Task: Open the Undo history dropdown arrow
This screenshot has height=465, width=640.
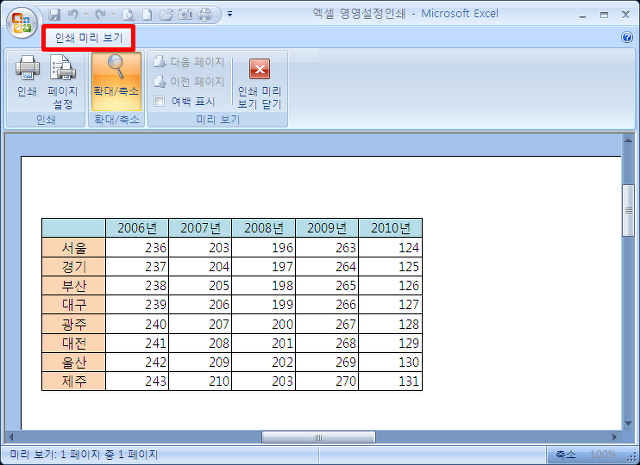Action: 86,15
